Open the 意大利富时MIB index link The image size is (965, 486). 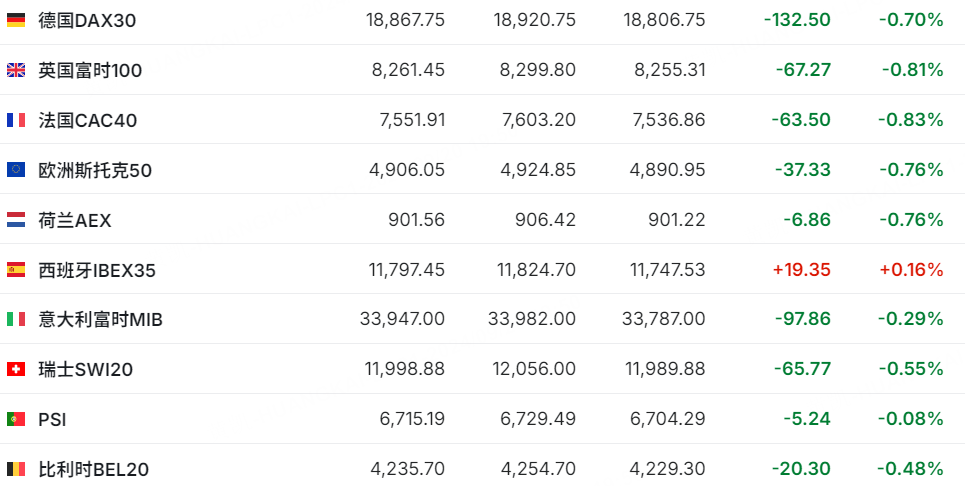[100, 320]
